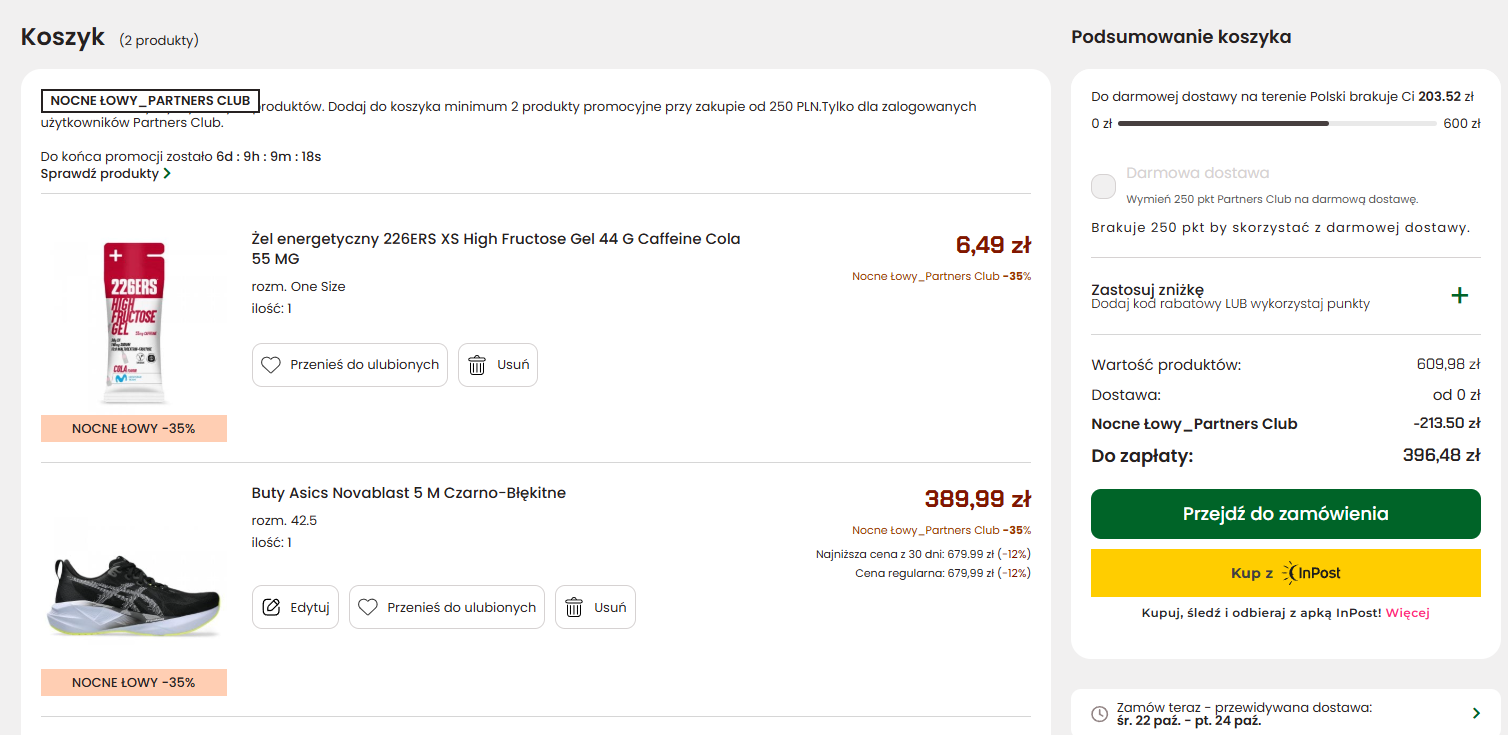Click the clock icon by estimated delivery

(1099, 714)
